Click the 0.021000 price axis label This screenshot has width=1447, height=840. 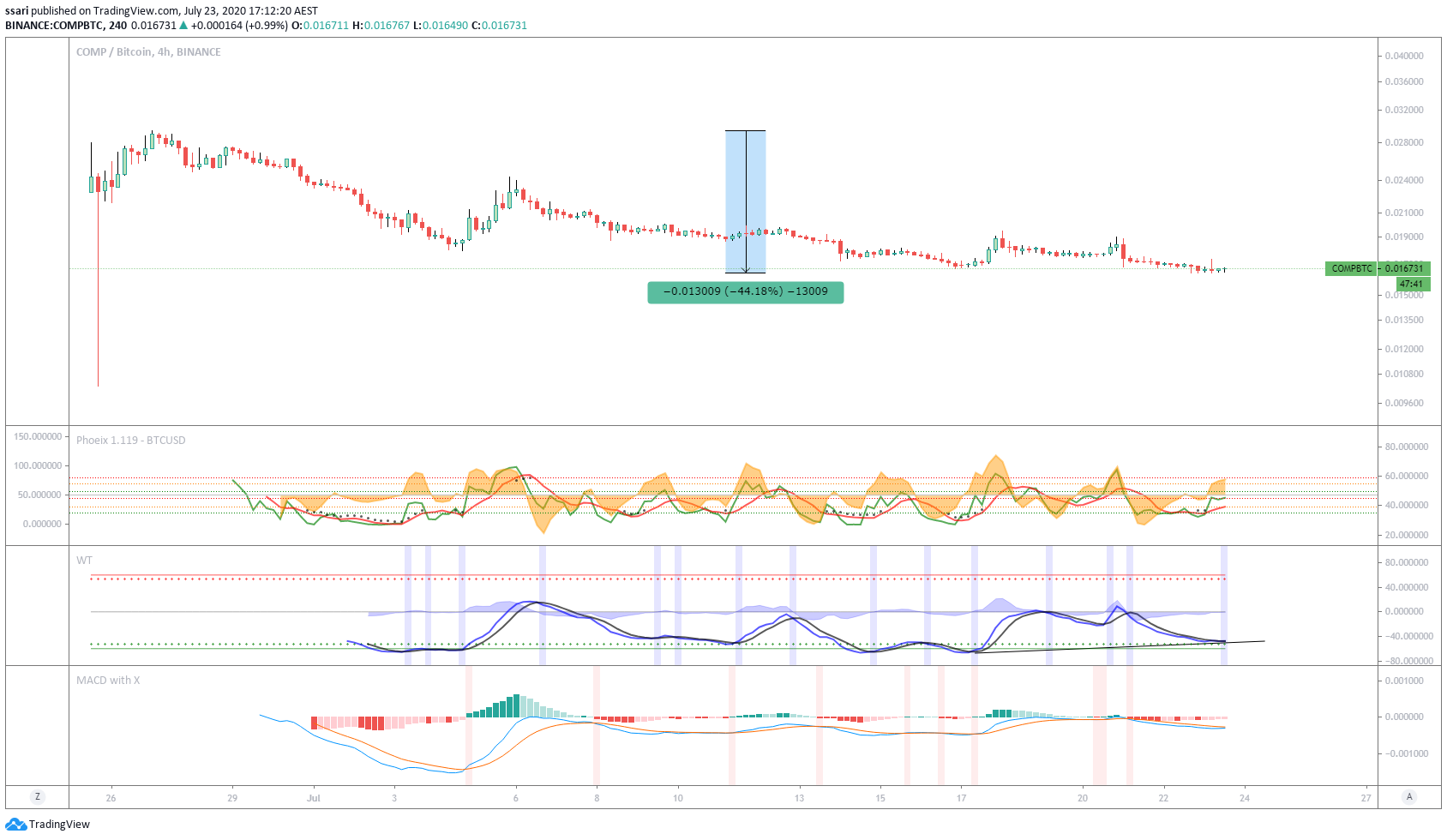[x=1404, y=213]
